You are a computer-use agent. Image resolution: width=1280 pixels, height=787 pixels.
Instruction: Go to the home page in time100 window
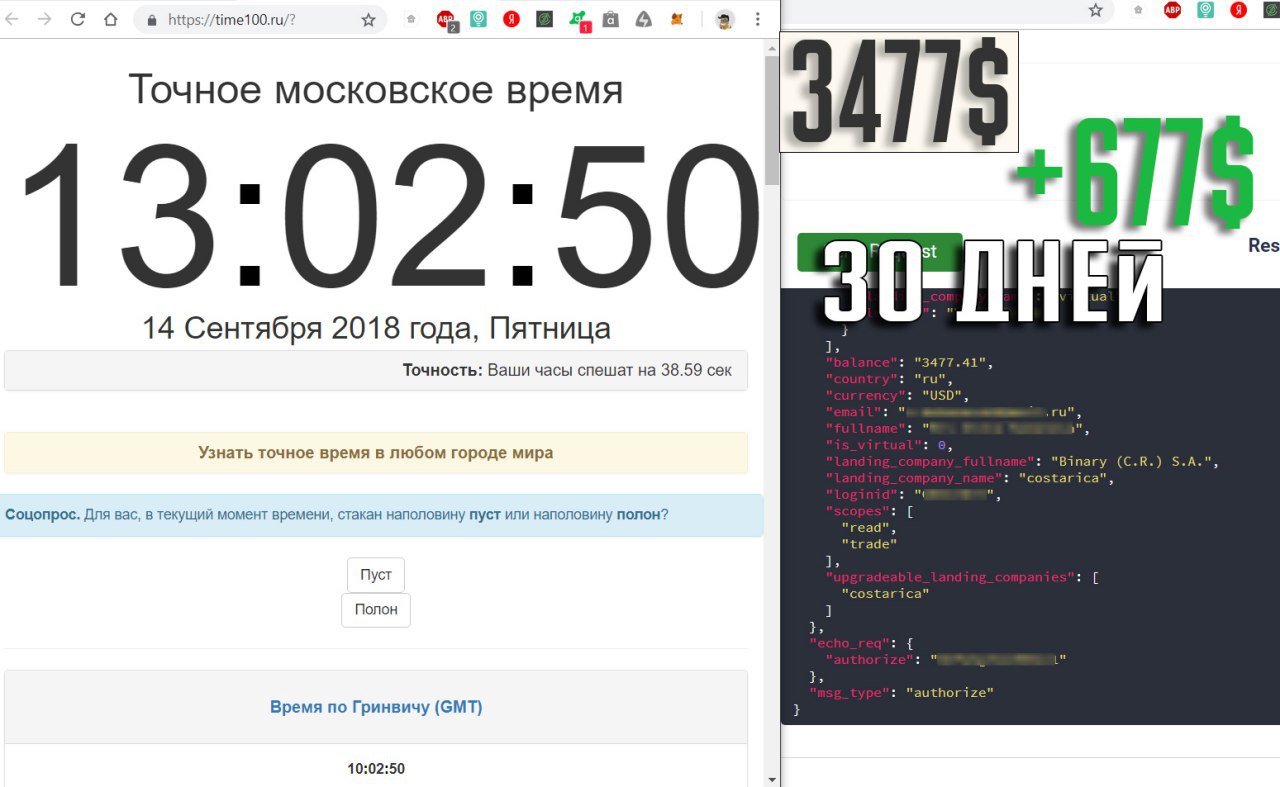(110, 19)
